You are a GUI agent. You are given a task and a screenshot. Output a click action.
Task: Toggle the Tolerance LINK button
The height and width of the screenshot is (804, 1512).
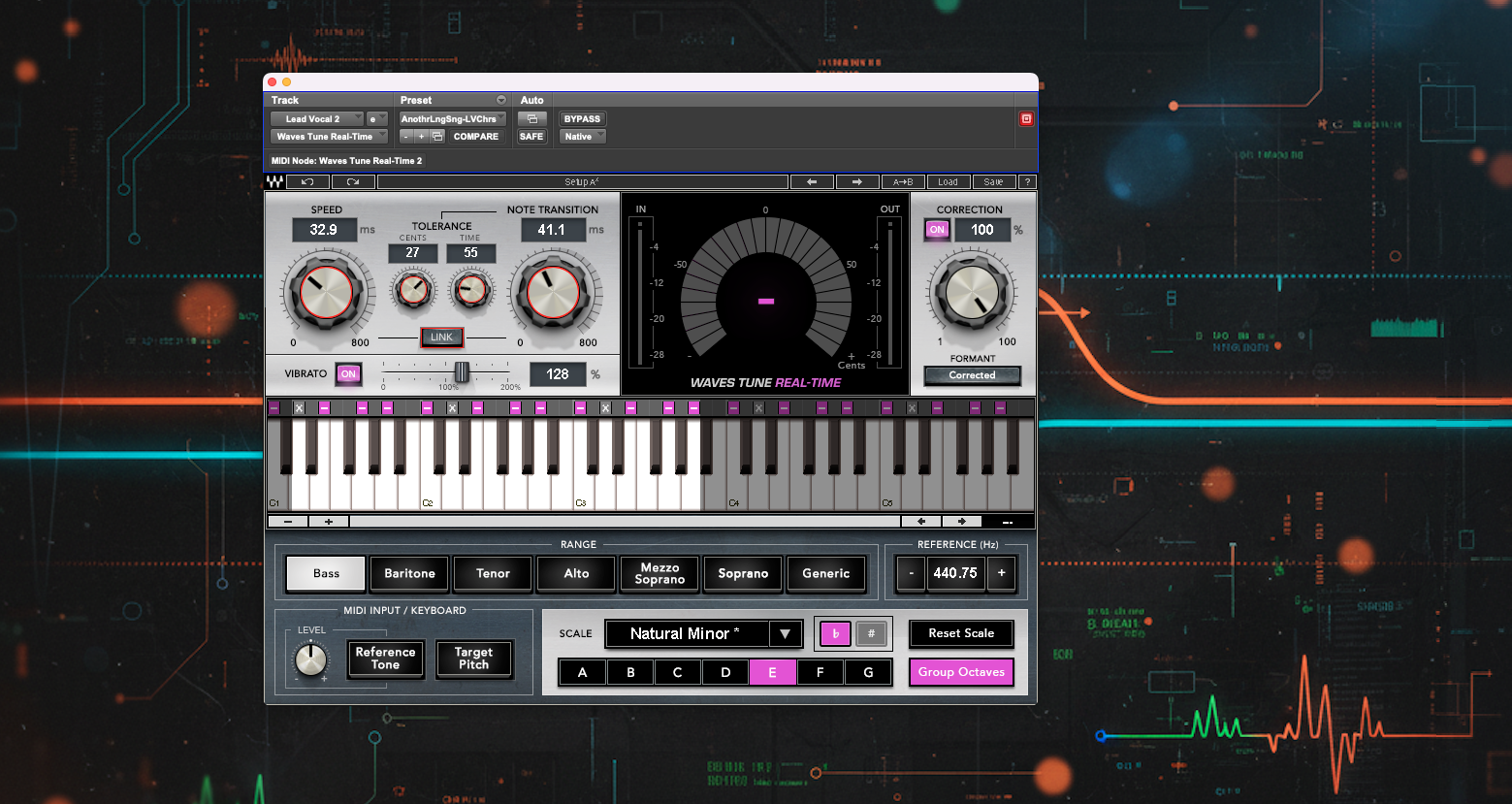[441, 338]
